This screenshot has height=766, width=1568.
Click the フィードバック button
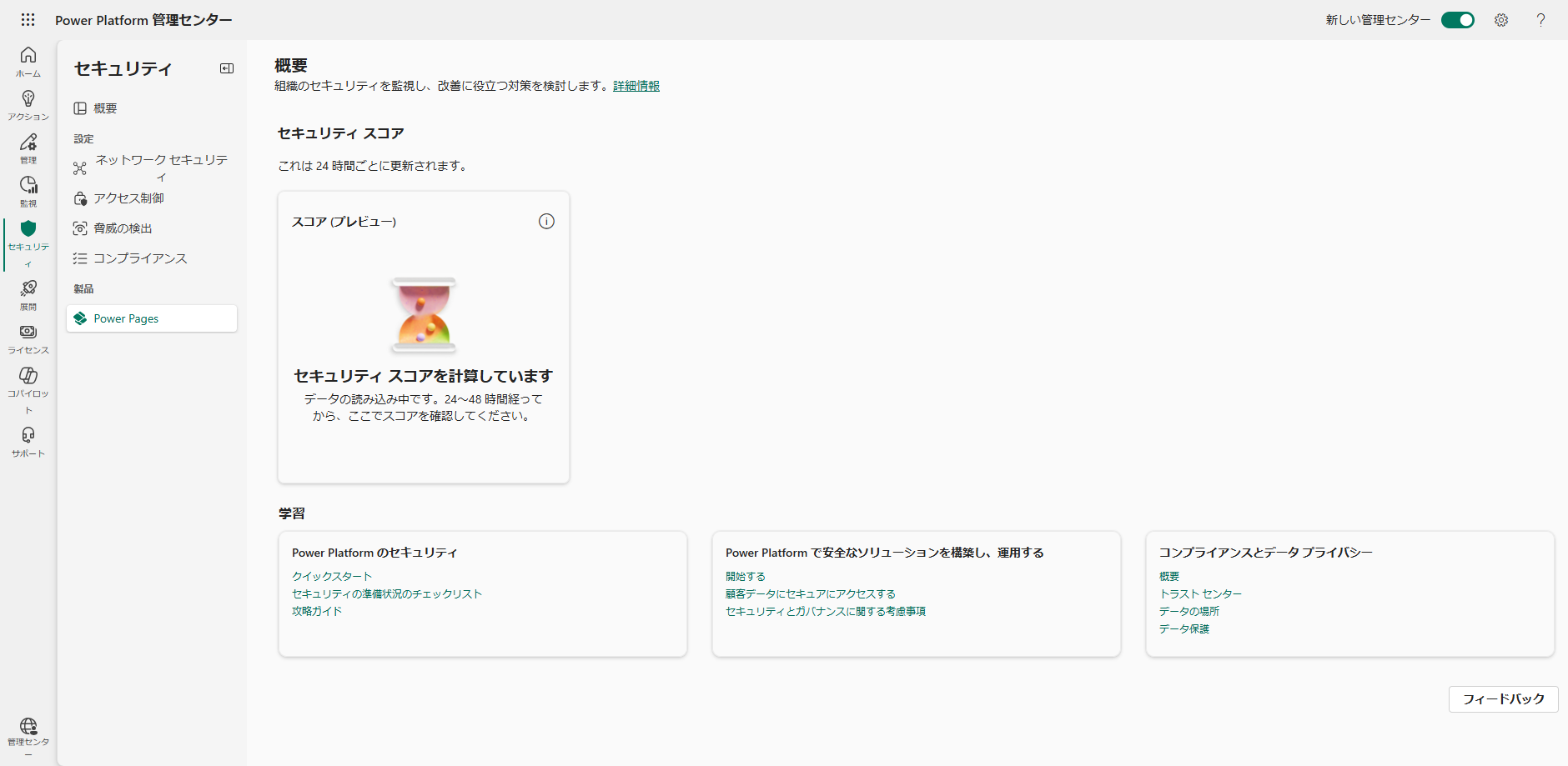(1504, 699)
